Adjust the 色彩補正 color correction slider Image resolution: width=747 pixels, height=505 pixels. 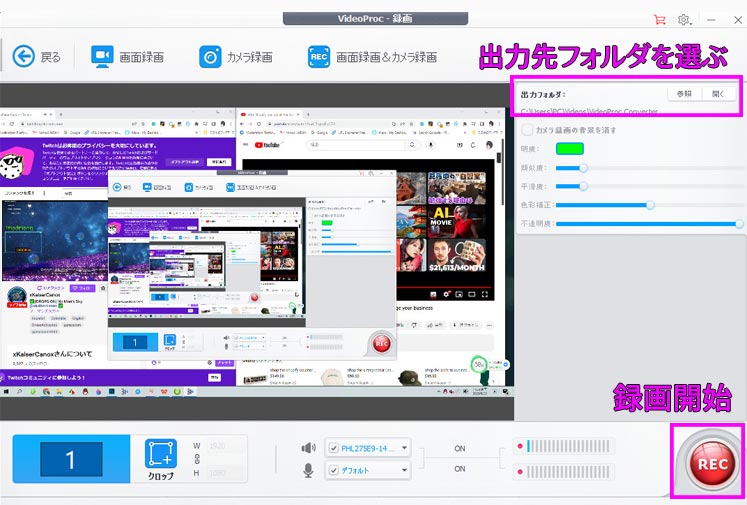point(650,205)
